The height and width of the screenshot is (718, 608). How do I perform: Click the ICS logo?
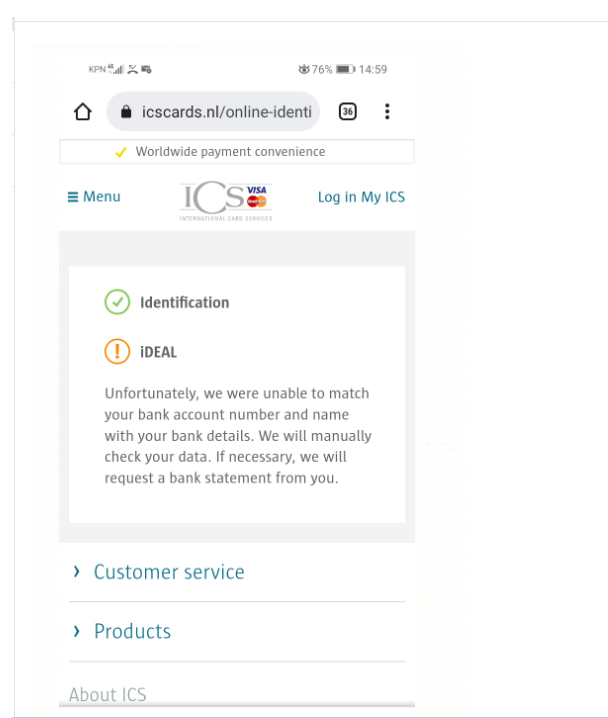[226, 201]
